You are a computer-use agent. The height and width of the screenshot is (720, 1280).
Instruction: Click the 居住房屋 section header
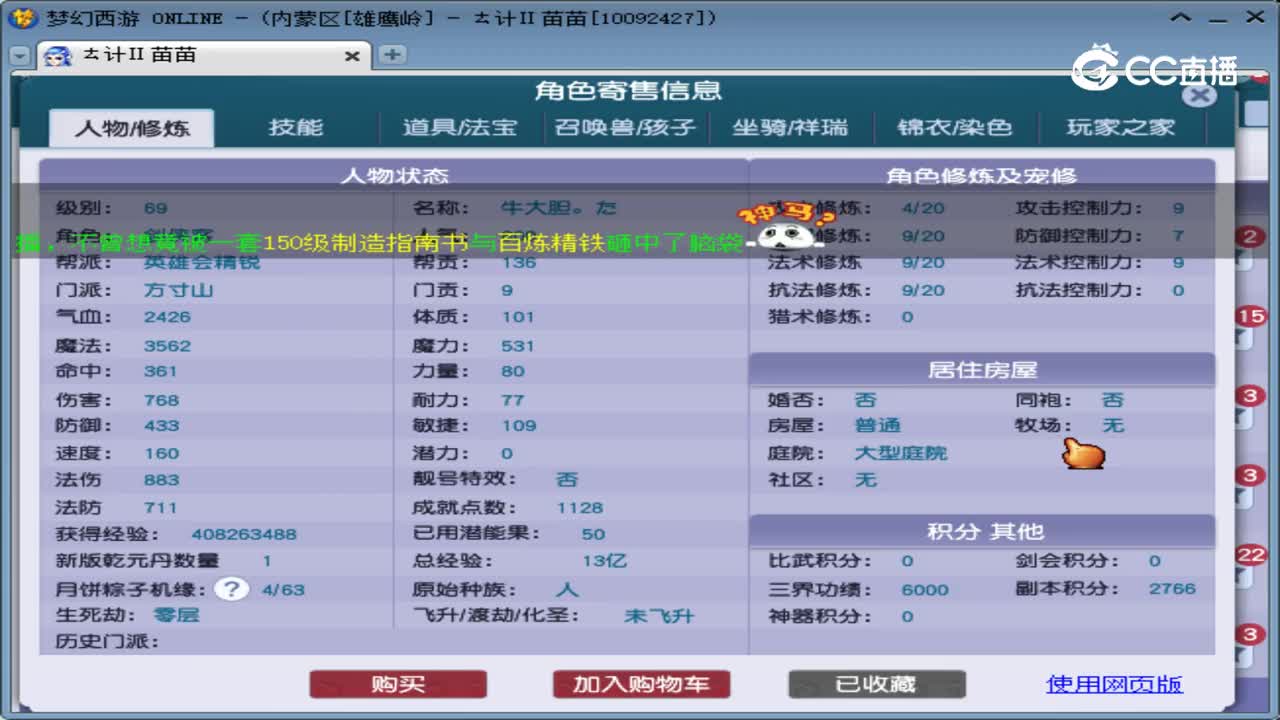[x=982, y=370]
